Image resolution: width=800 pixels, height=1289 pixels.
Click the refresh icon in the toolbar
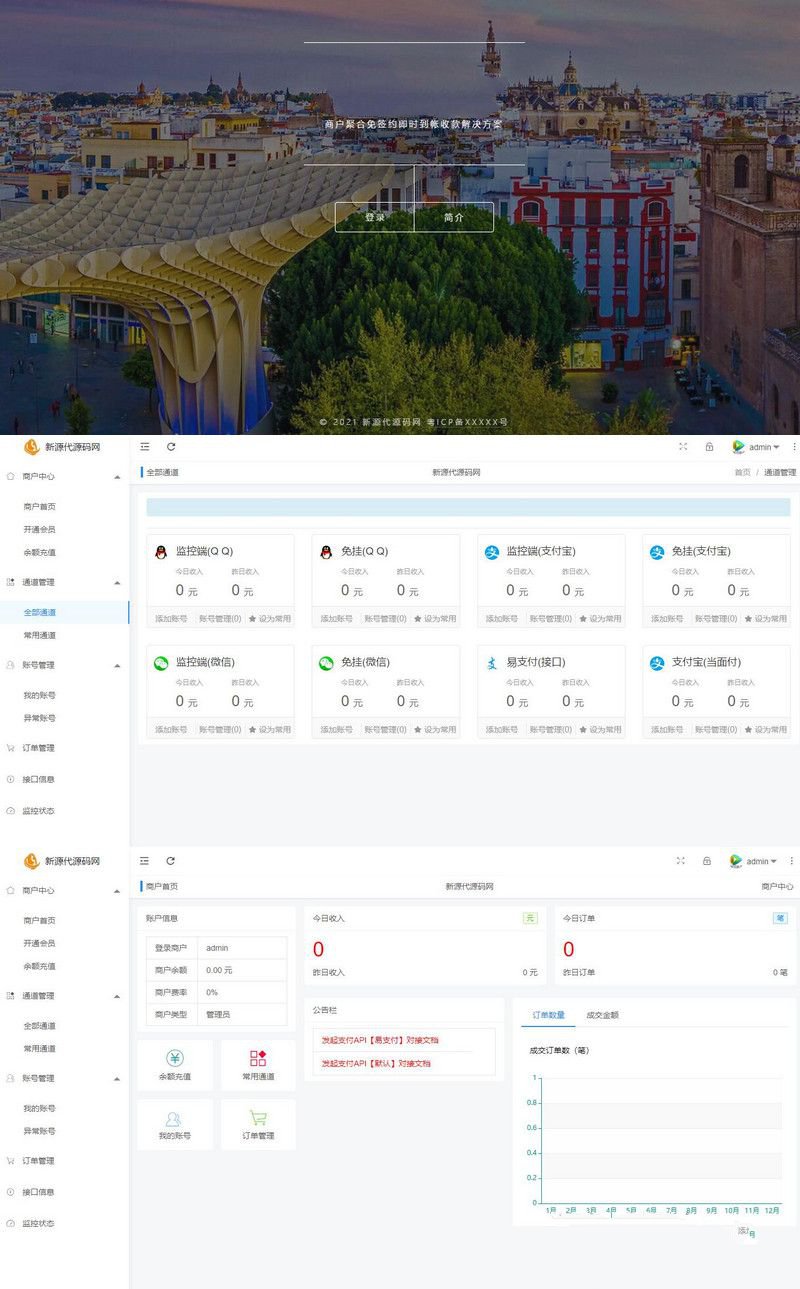tap(170, 447)
